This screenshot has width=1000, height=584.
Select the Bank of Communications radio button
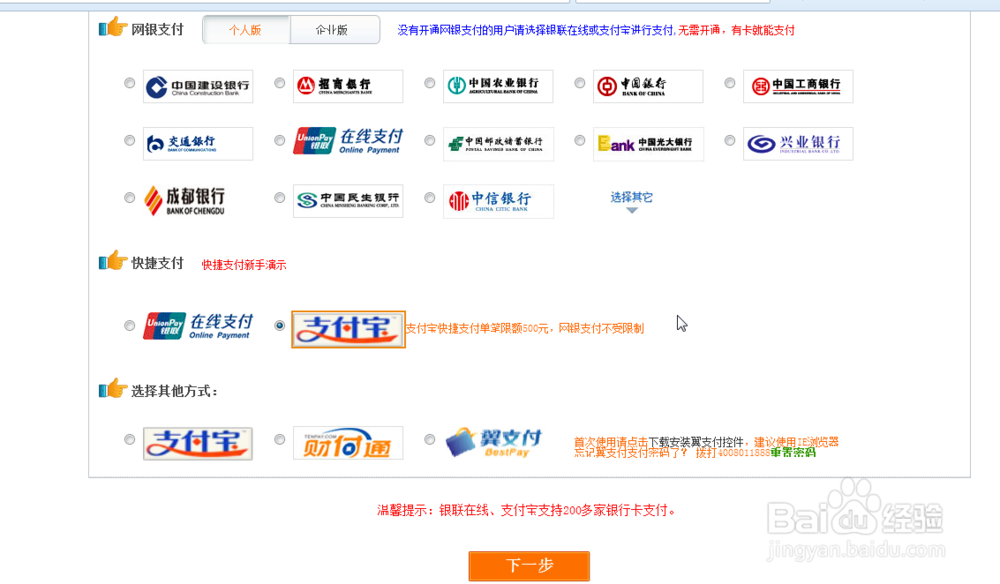tap(129, 140)
